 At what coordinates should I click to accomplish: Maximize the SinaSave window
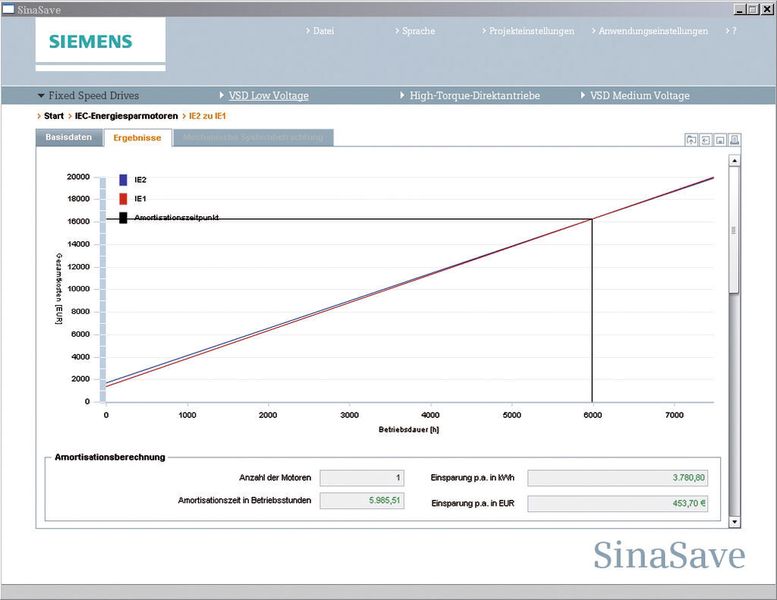pos(752,9)
